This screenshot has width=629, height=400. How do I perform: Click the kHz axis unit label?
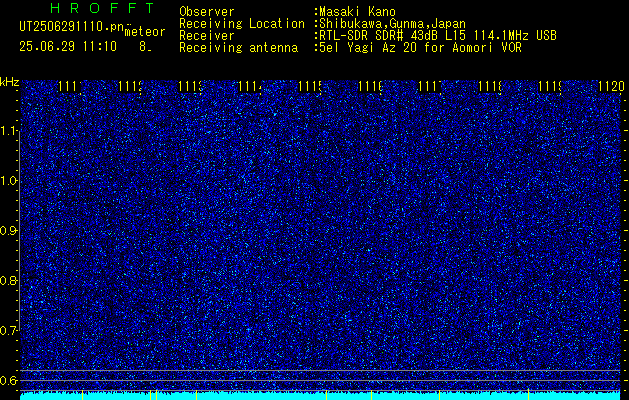tap(9, 82)
